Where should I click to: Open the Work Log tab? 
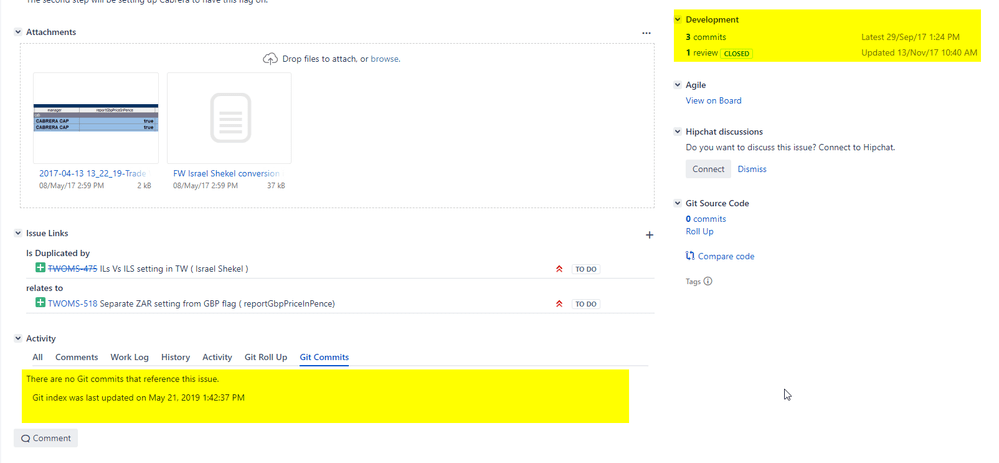pyautogui.click(x=129, y=357)
